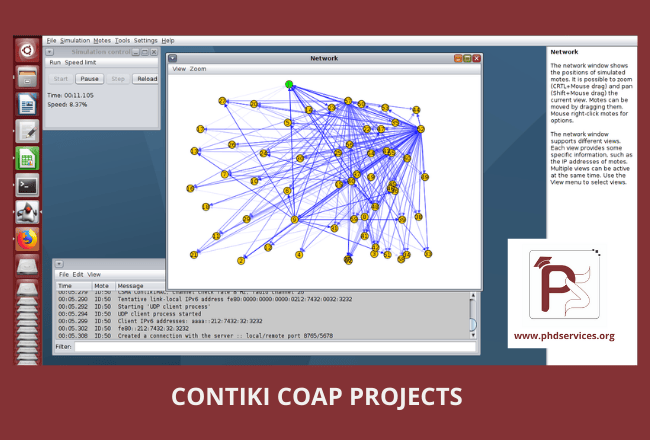Open the Motes menu
This screenshot has height=440, width=650.
102,41
